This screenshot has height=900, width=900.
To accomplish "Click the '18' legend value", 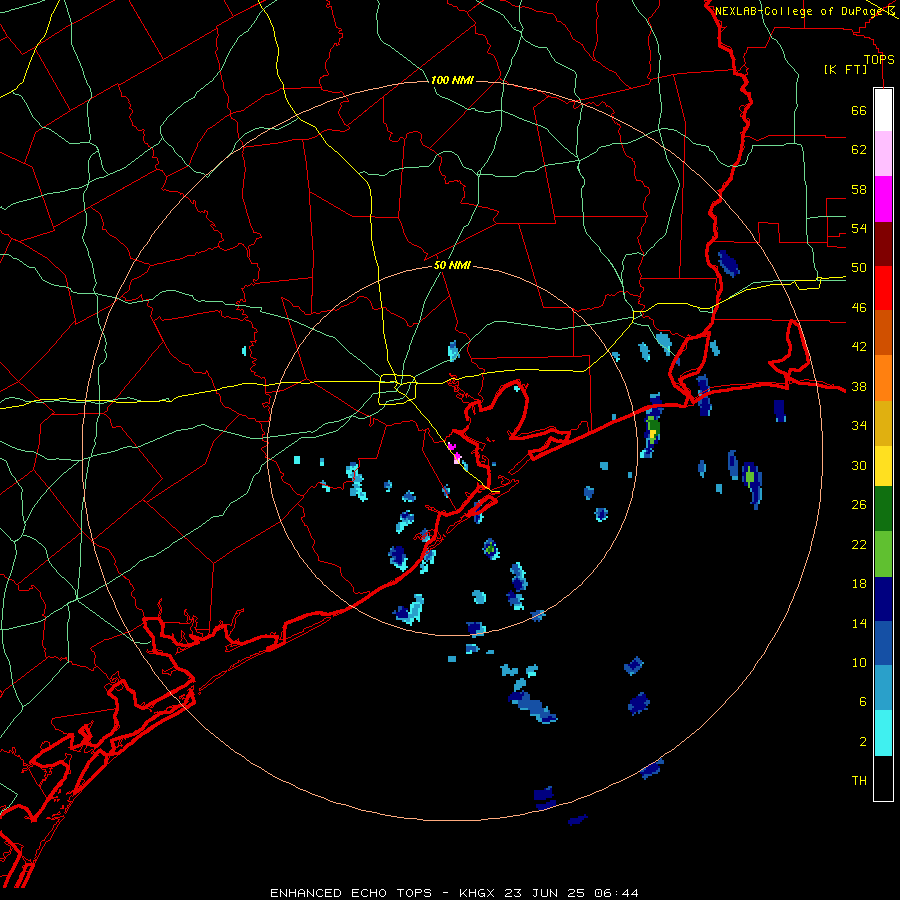I will click(x=859, y=584).
